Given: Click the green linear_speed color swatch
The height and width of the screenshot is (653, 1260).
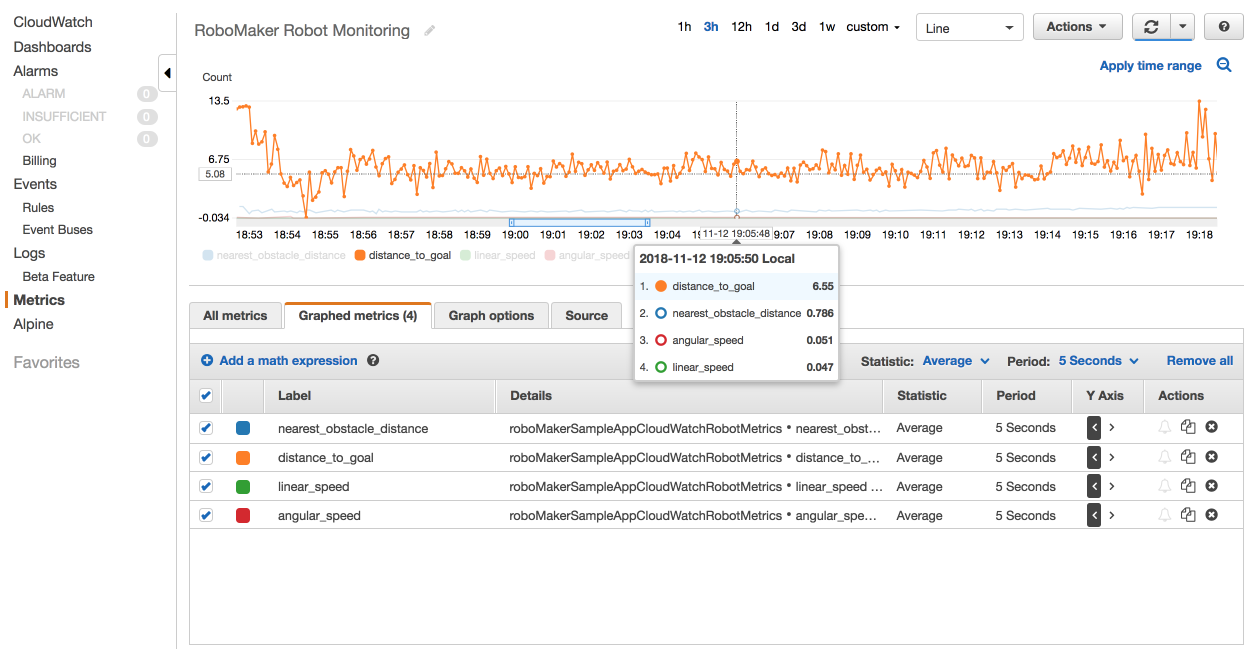Looking at the screenshot, I should (243, 486).
